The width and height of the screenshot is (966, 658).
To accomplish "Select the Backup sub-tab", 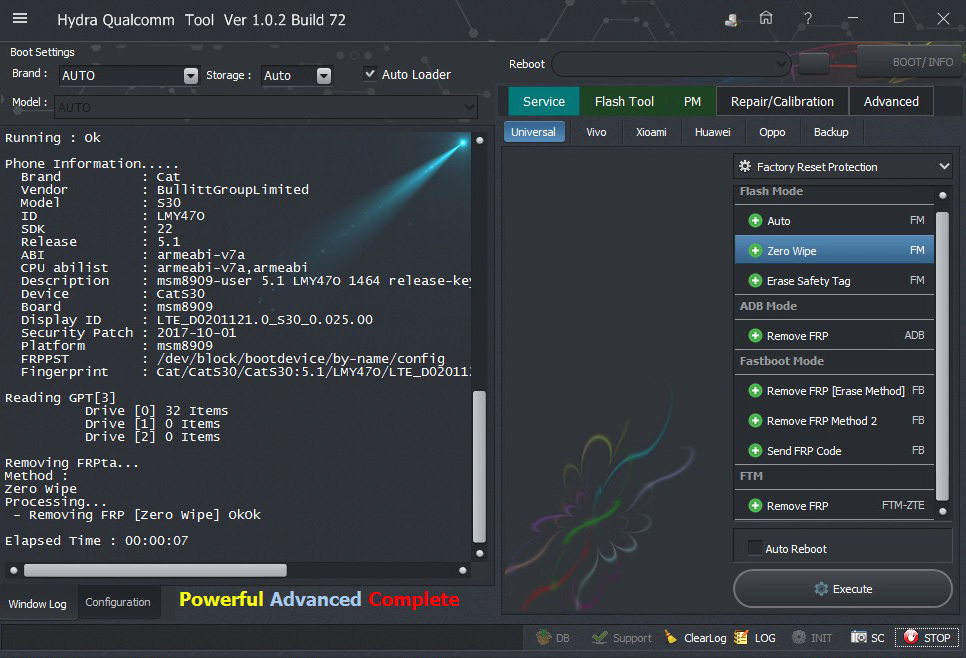I will (x=831, y=132).
